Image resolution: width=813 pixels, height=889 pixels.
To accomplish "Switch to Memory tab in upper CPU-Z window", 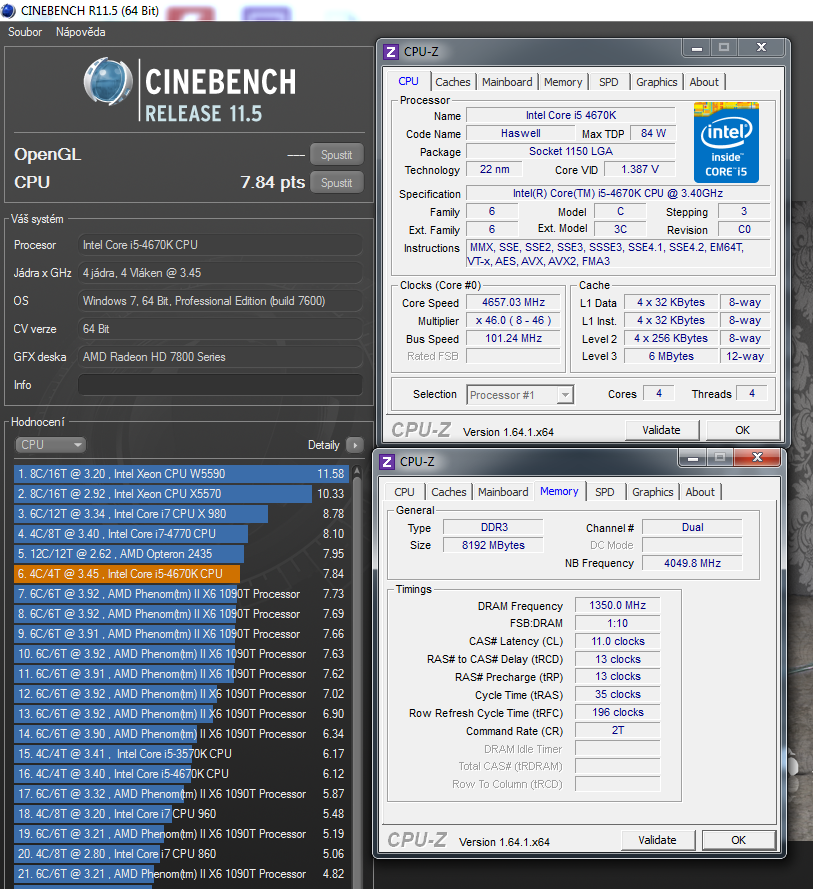I will click(563, 82).
